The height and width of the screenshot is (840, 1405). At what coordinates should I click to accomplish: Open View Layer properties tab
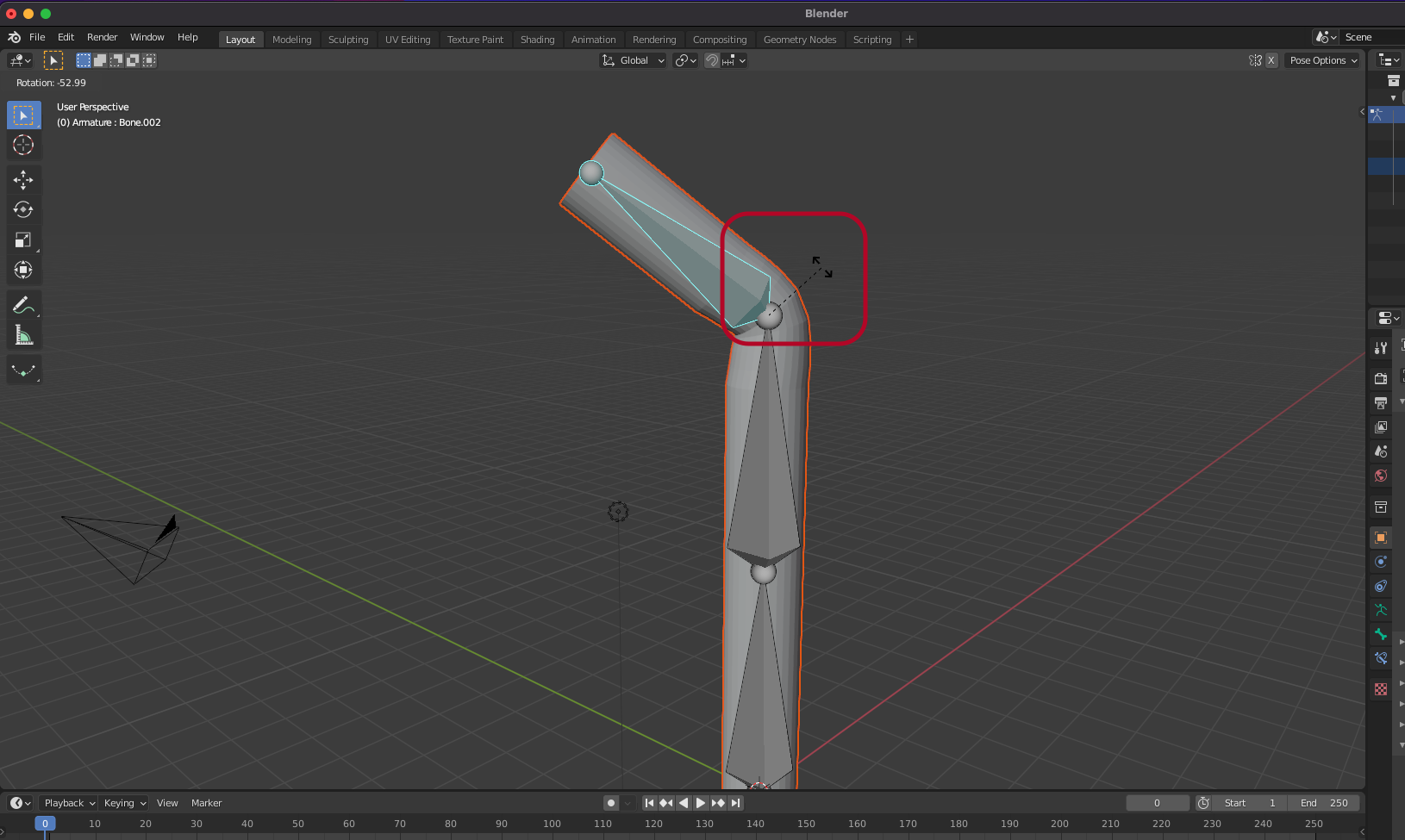(1381, 426)
